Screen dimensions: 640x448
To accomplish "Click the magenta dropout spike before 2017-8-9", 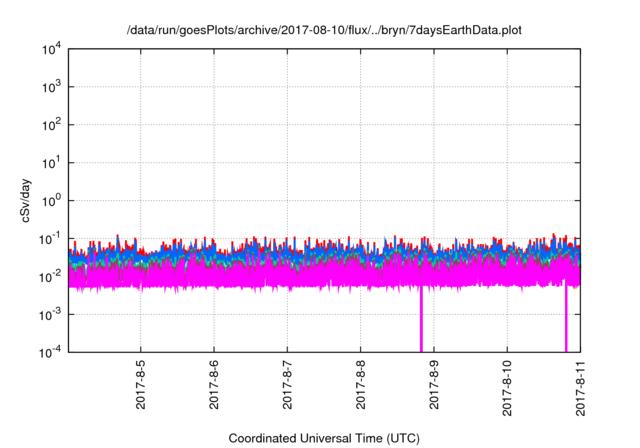I will point(422,319).
